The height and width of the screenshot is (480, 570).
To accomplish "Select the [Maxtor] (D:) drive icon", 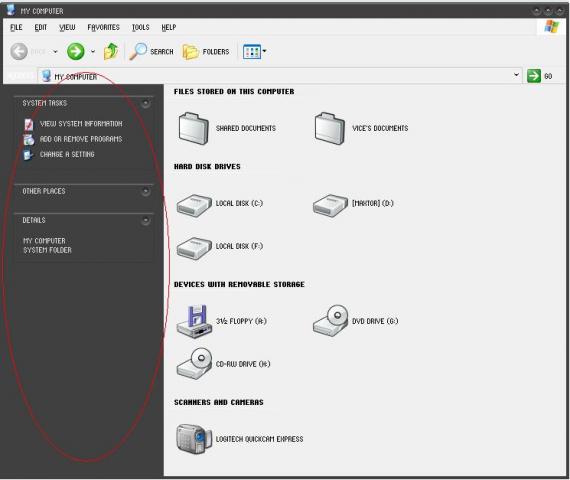I will [330, 205].
